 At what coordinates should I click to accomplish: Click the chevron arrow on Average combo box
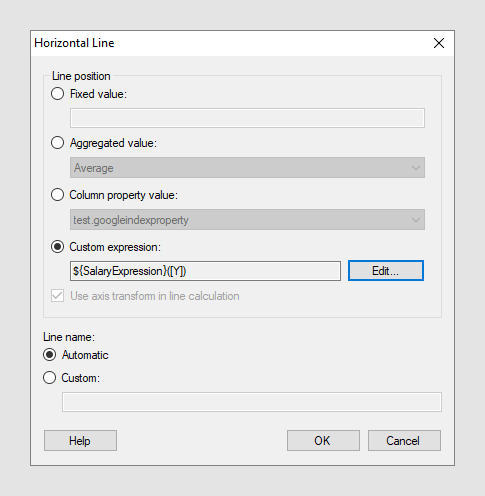tap(415, 168)
